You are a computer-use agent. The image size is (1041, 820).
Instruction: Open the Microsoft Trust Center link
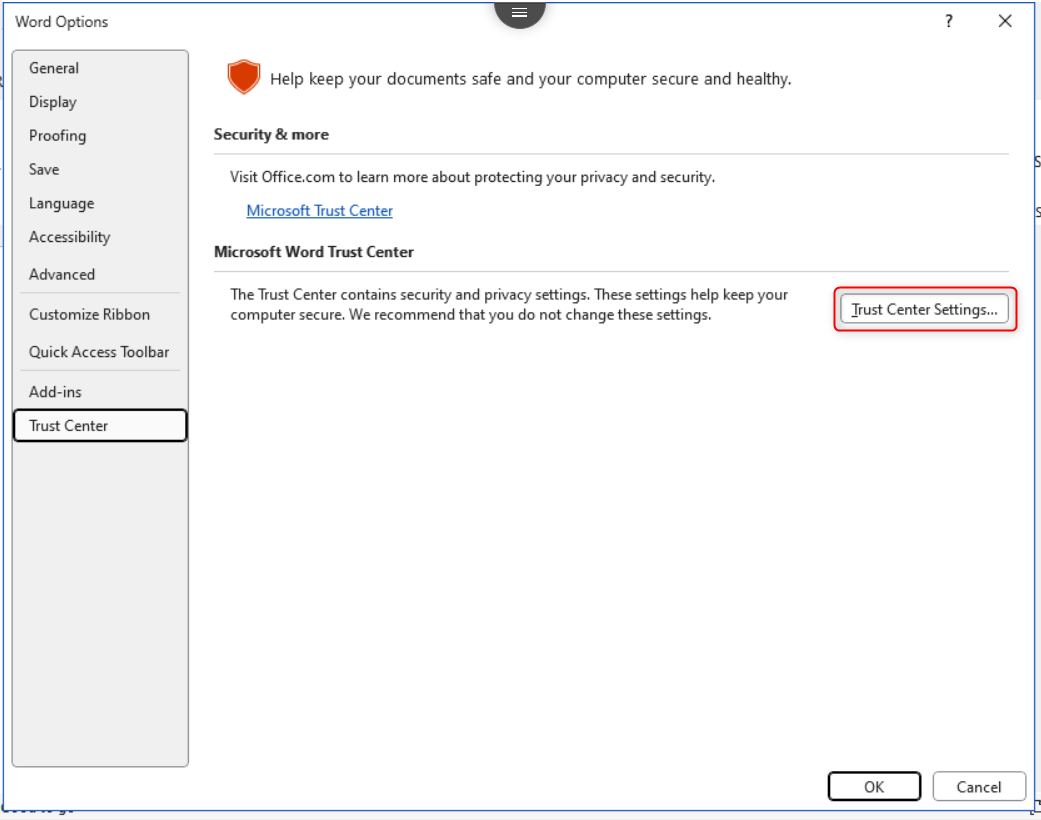tap(319, 210)
